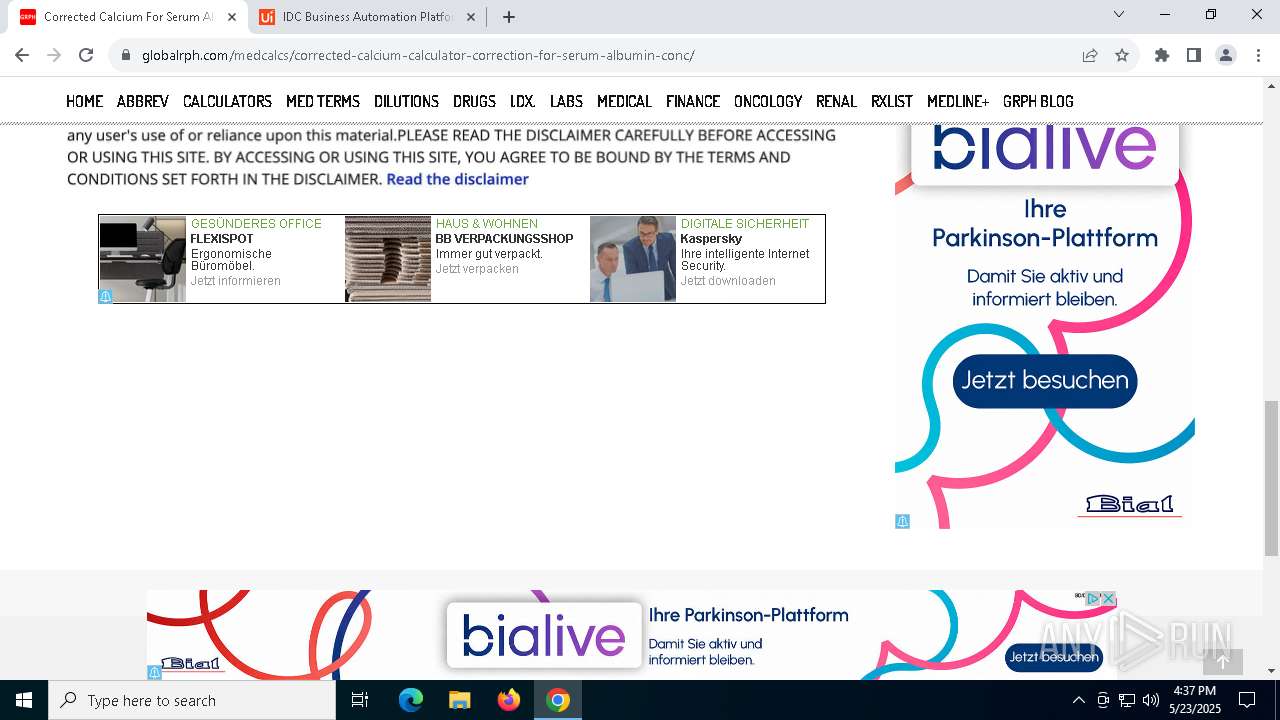Open the MEDICAL menu item
The image size is (1280, 720).
tap(624, 101)
